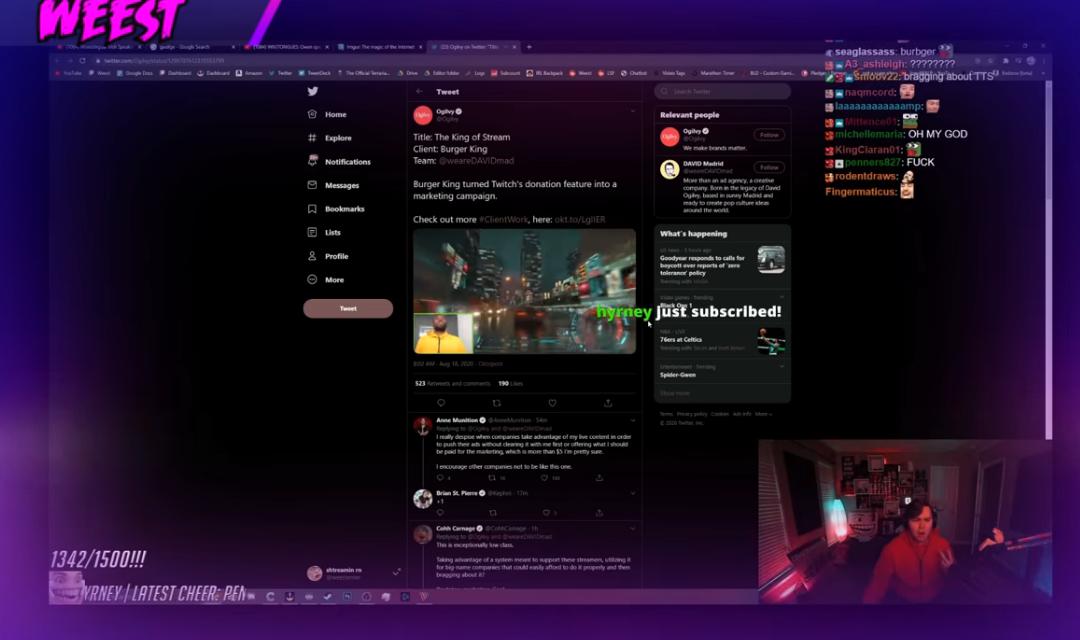Open the Goodyear boycott trending story

coord(721,265)
